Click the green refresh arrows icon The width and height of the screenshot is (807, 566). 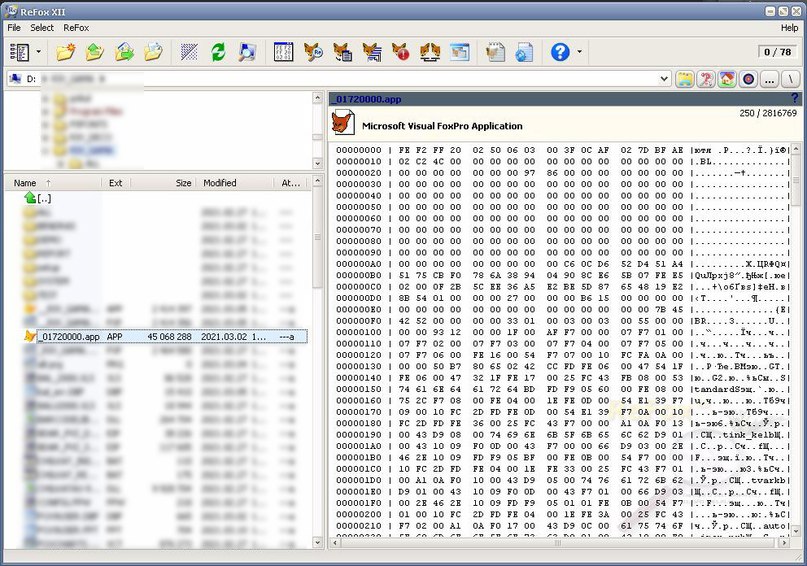point(218,52)
